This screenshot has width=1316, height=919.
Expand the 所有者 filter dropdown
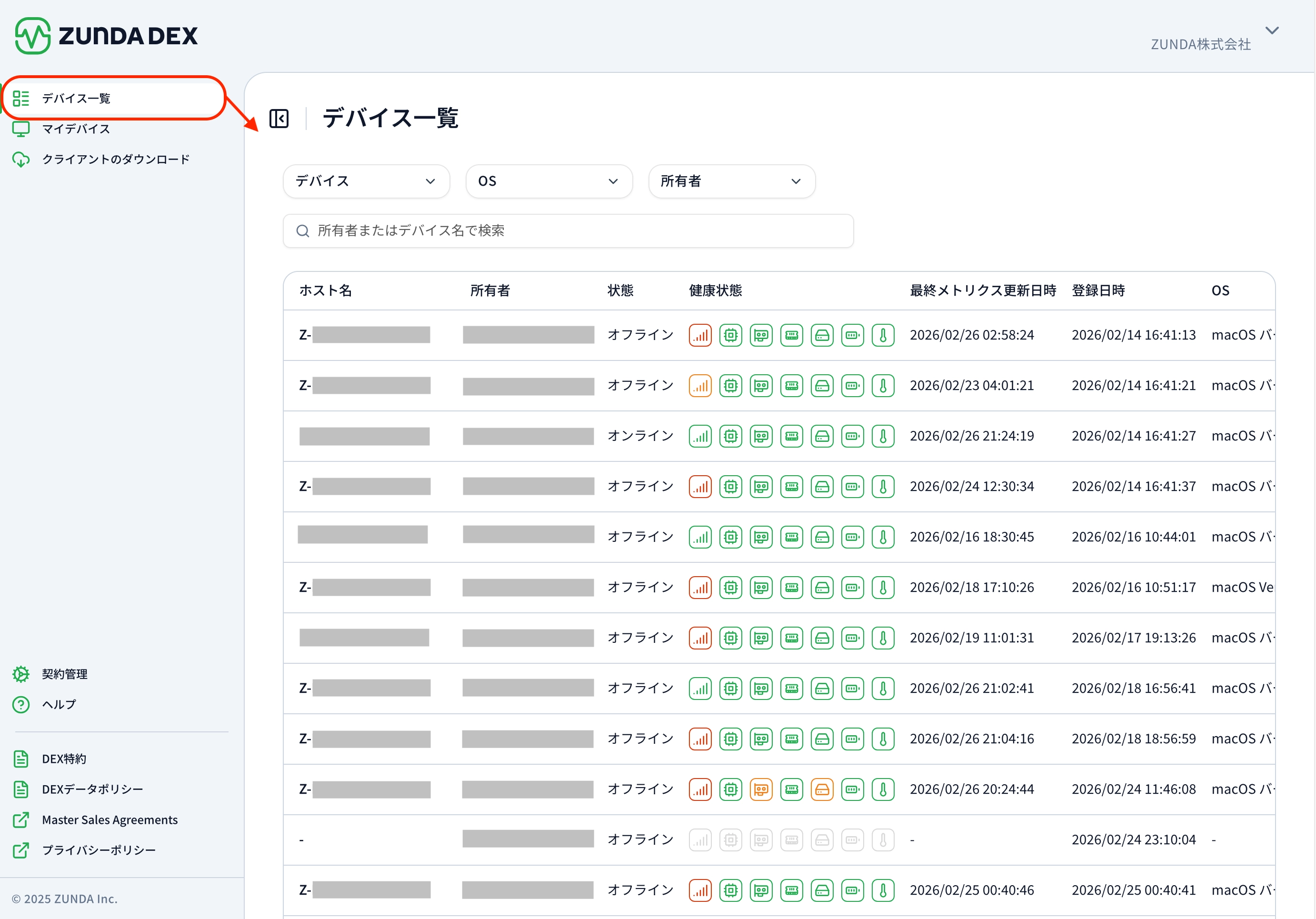[x=731, y=181]
